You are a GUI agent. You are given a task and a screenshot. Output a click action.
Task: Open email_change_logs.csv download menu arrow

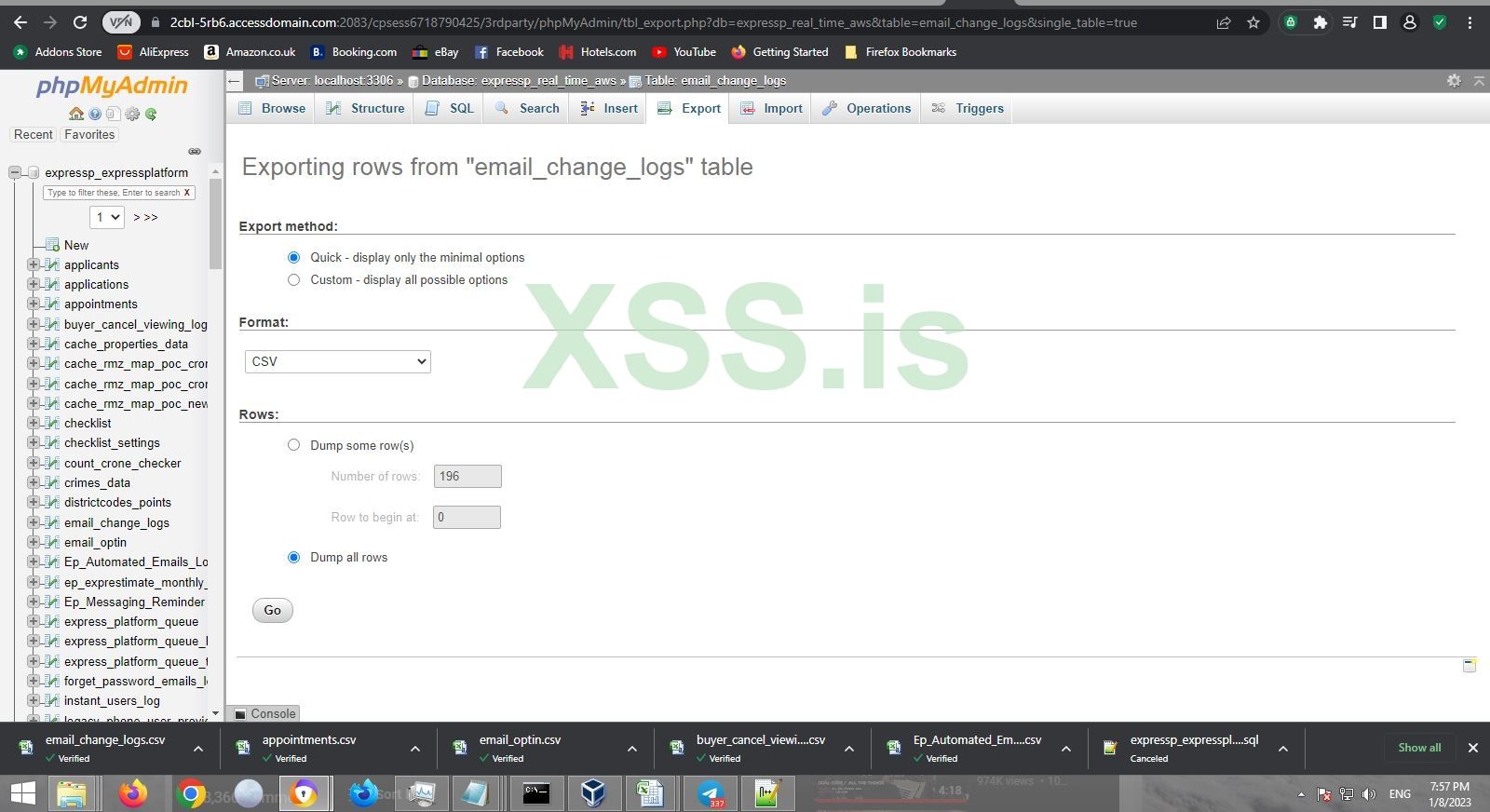pyautogui.click(x=198, y=749)
